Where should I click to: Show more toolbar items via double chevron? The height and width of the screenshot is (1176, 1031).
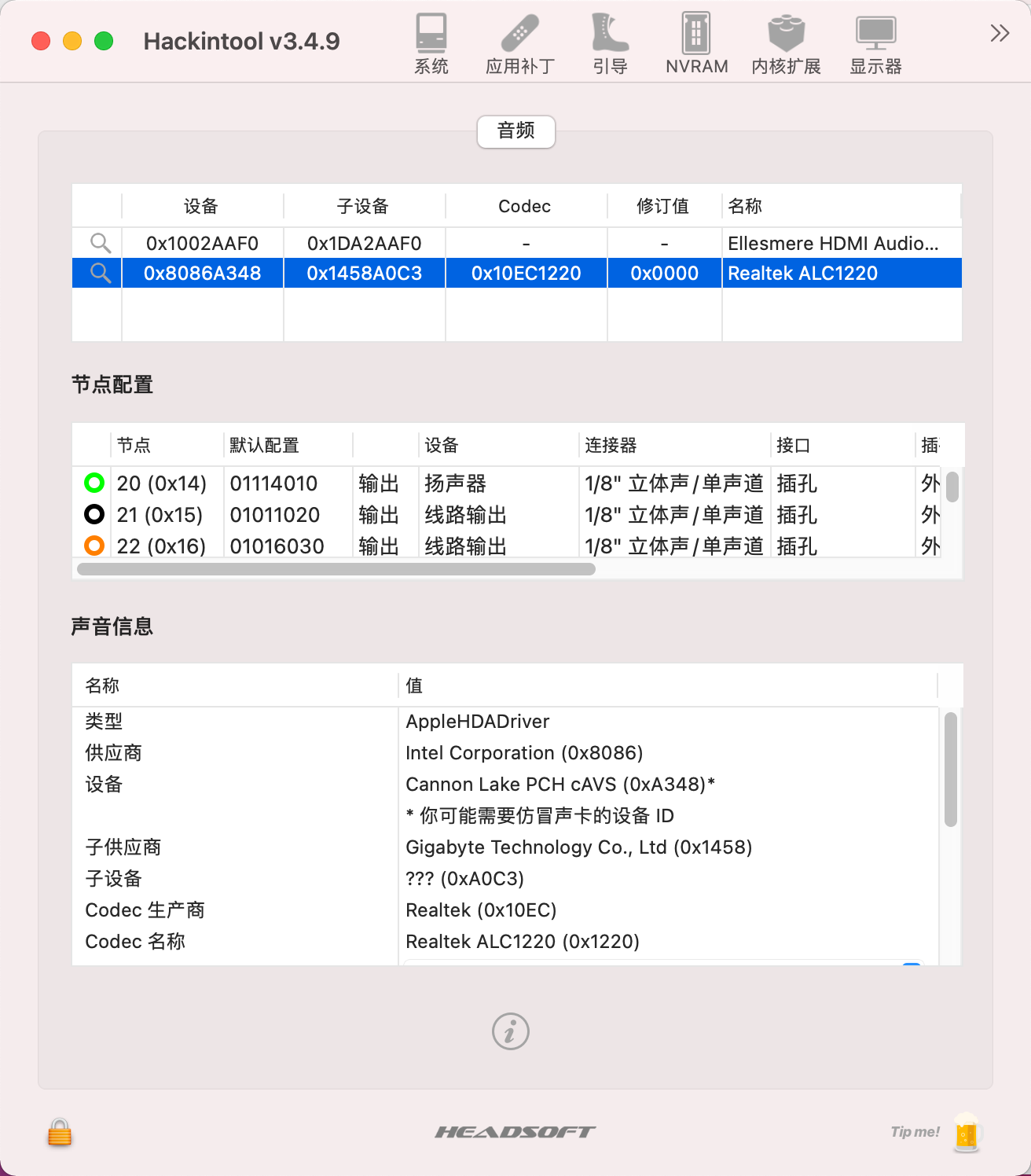(1000, 33)
